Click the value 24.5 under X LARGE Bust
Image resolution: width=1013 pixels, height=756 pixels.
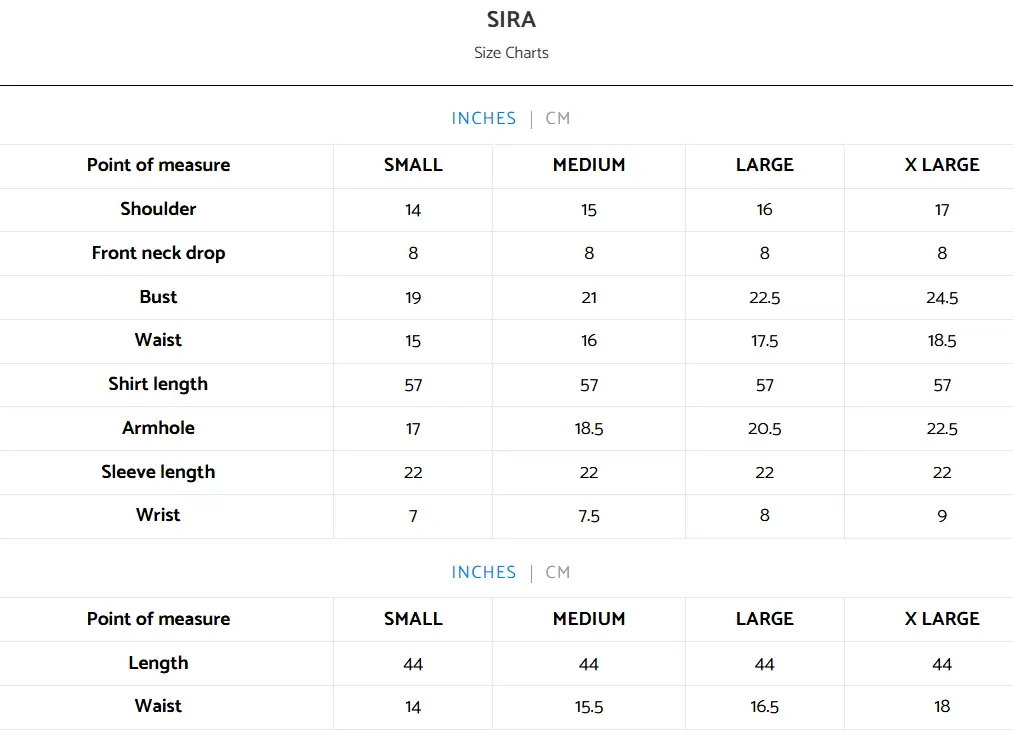pyautogui.click(x=941, y=297)
